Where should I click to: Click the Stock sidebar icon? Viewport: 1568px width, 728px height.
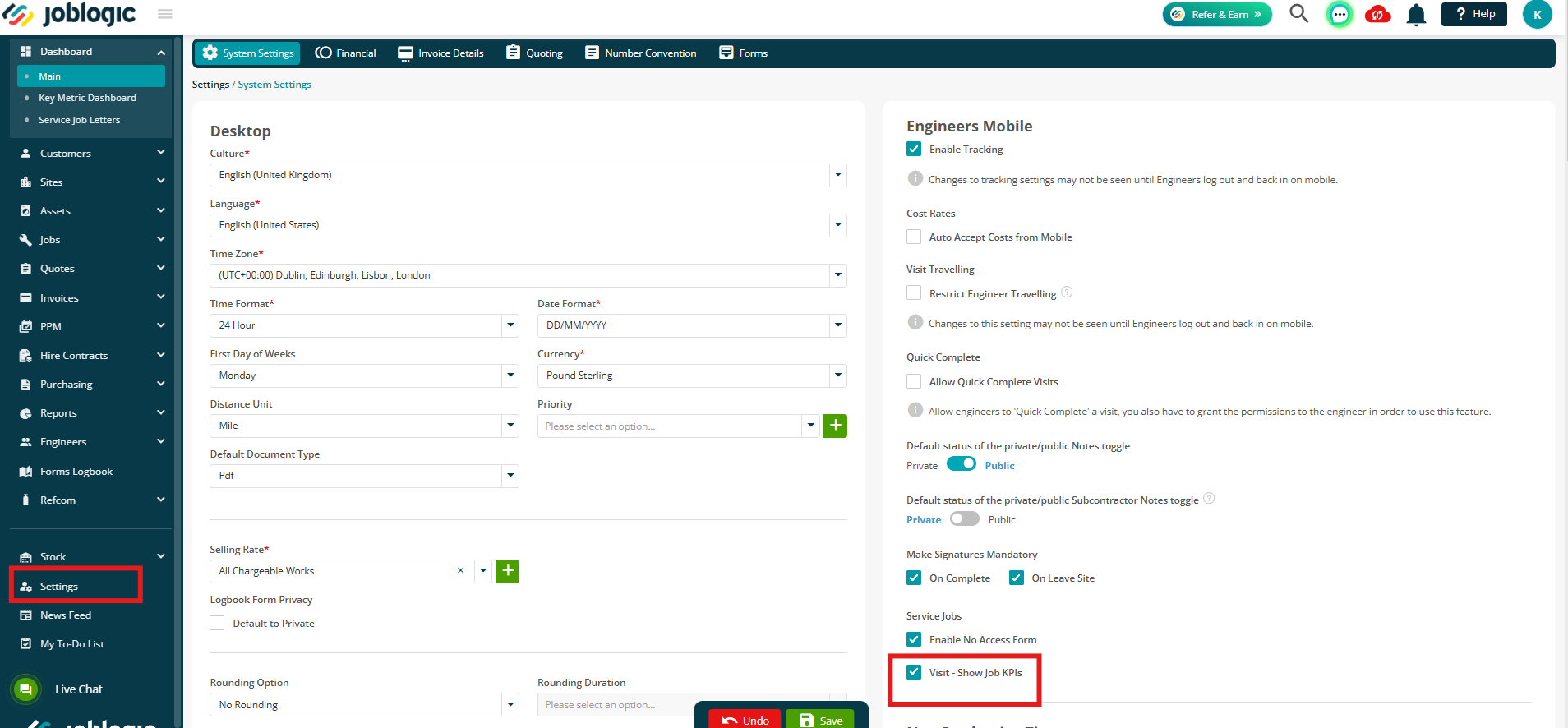[x=25, y=557]
